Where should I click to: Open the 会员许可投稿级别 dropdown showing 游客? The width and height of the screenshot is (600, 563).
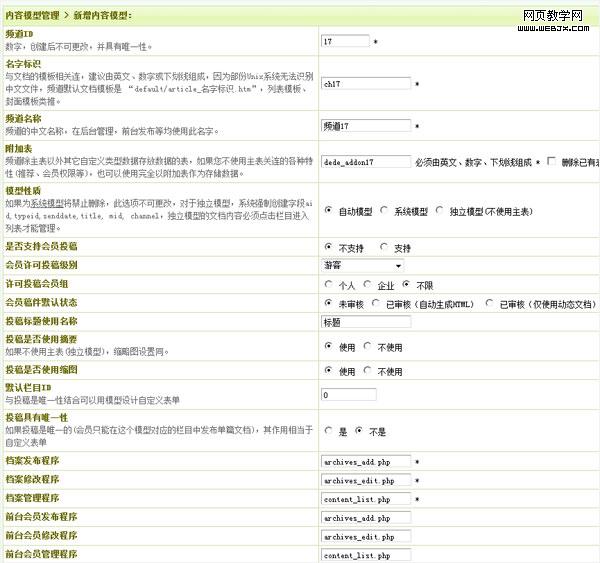[x=362, y=266]
